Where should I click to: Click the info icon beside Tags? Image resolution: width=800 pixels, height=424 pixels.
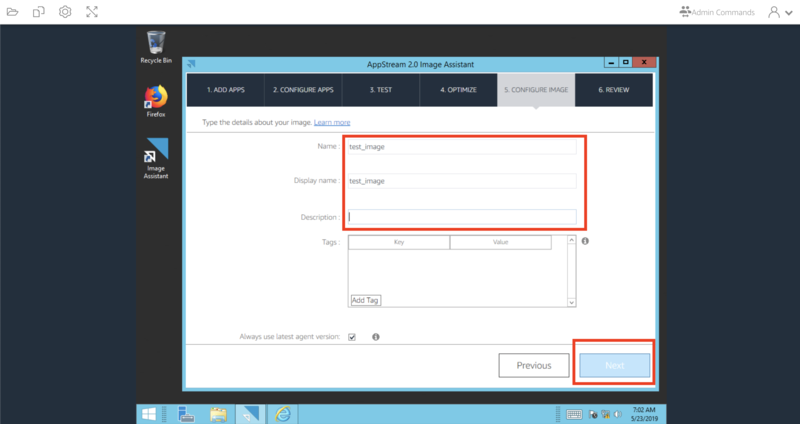click(585, 241)
